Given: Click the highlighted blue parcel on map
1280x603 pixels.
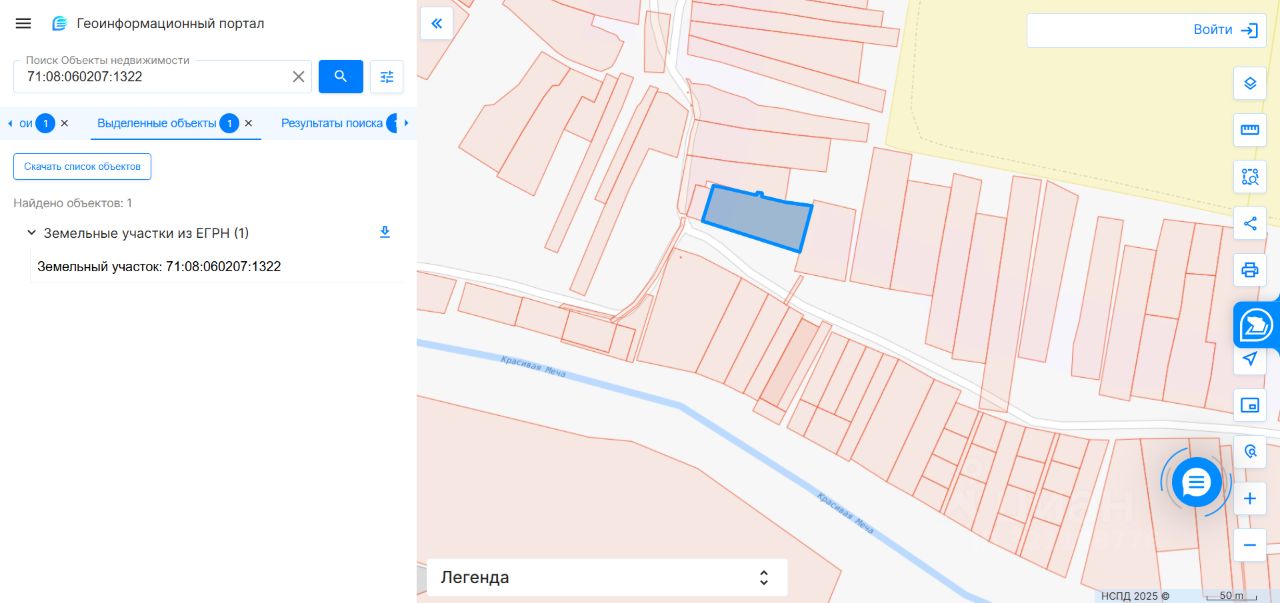Looking at the screenshot, I should tap(757, 219).
